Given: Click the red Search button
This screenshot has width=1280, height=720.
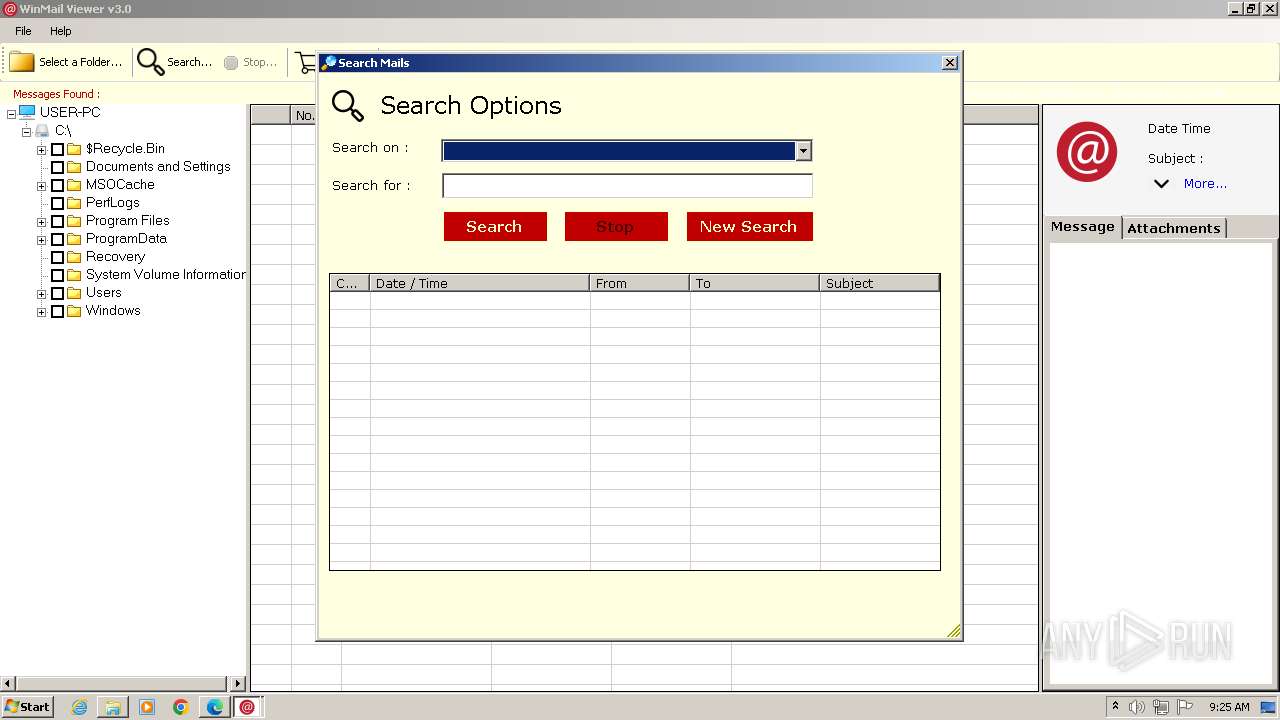Looking at the screenshot, I should point(495,226).
